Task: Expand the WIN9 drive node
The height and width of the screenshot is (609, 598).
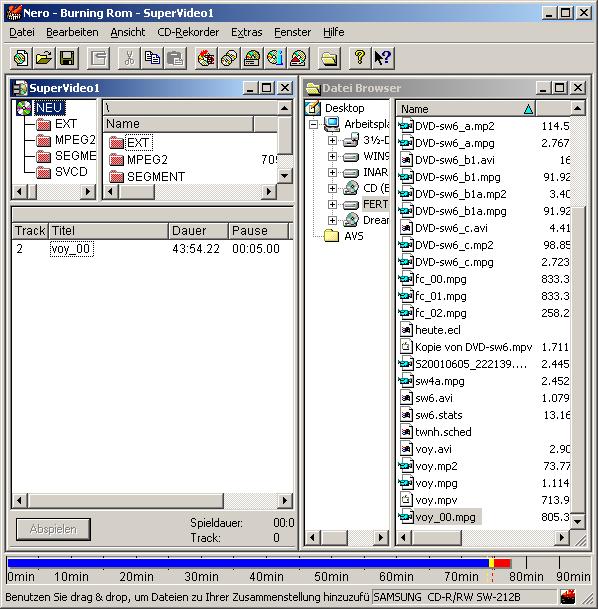Action: 332,156
